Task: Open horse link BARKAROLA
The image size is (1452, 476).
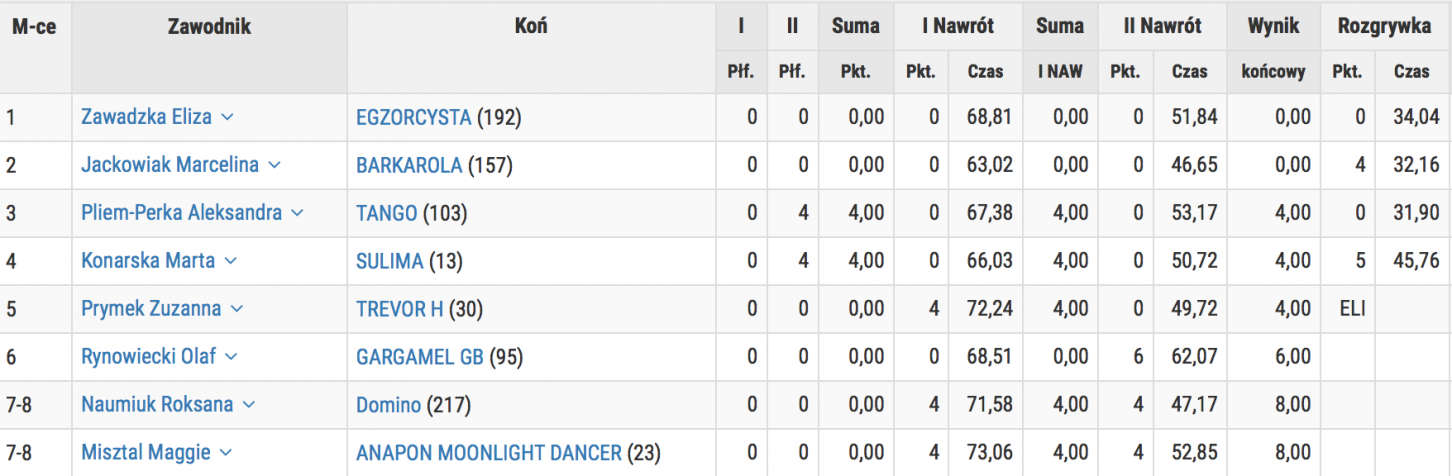Action: (x=409, y=165)
